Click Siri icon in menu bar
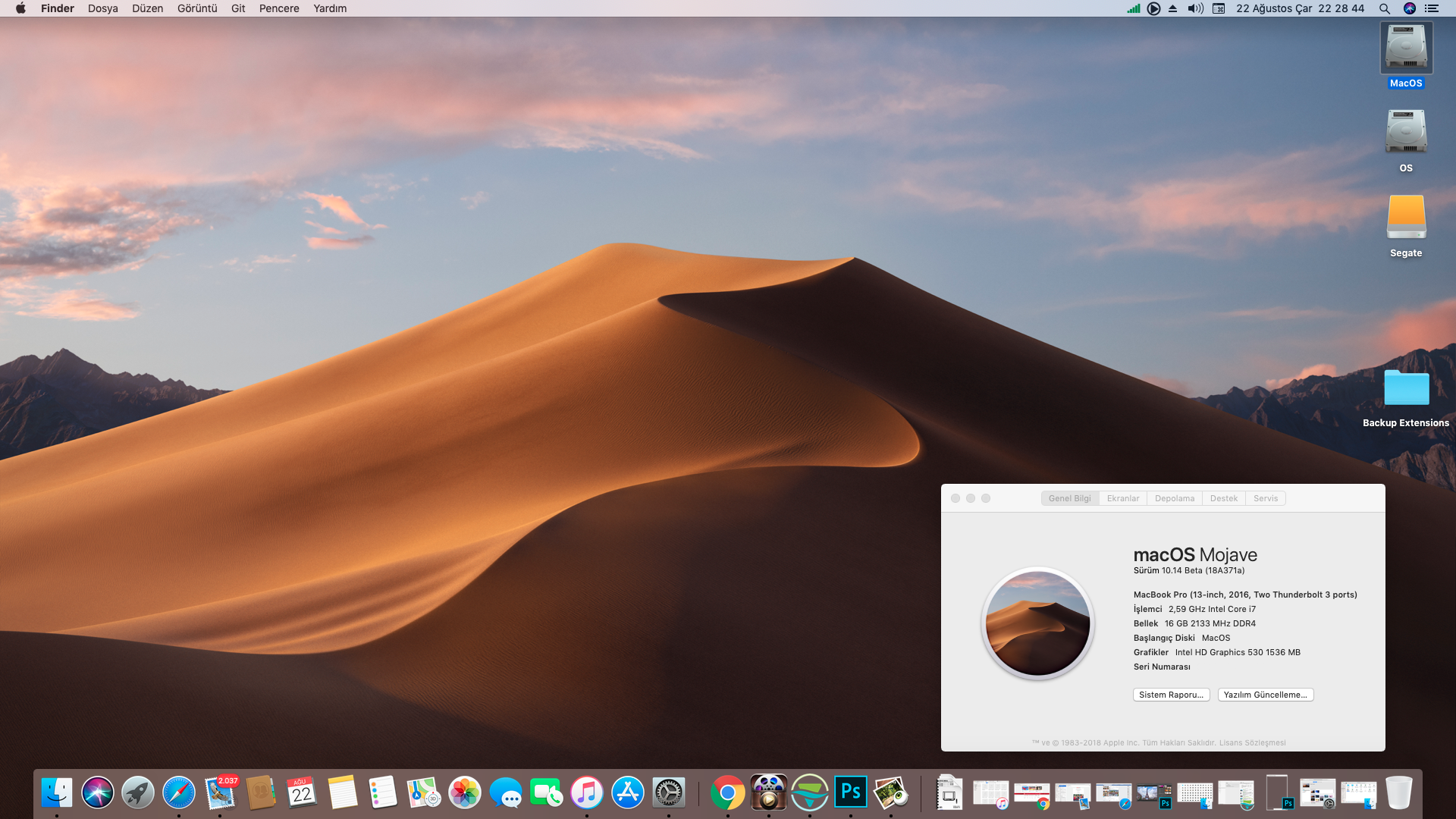1456x819 pixels. click(x=1410, y=8)
